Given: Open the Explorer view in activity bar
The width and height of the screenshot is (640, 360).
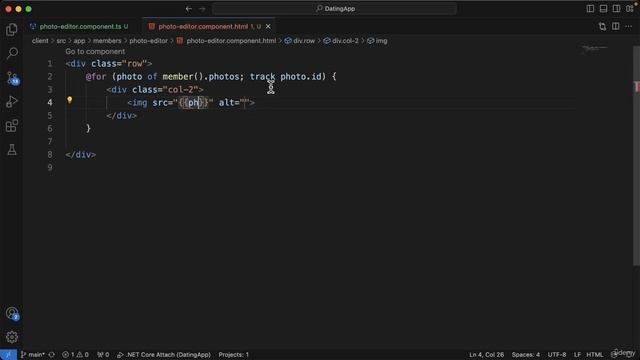Looking at the screenshot, I should click(x=12, y=29).
